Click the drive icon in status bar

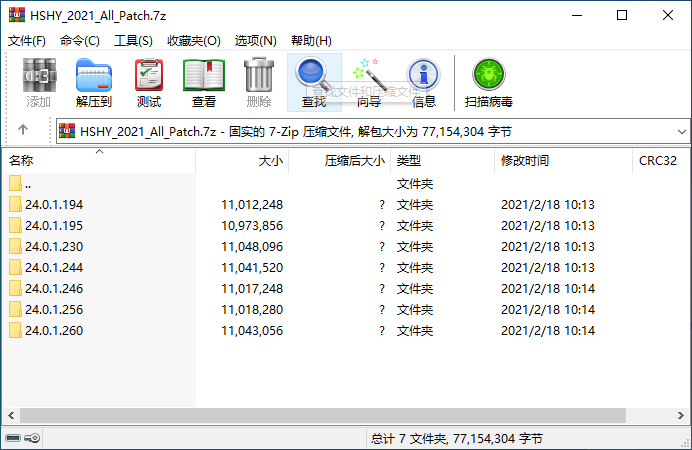click(x=13, y=438)
